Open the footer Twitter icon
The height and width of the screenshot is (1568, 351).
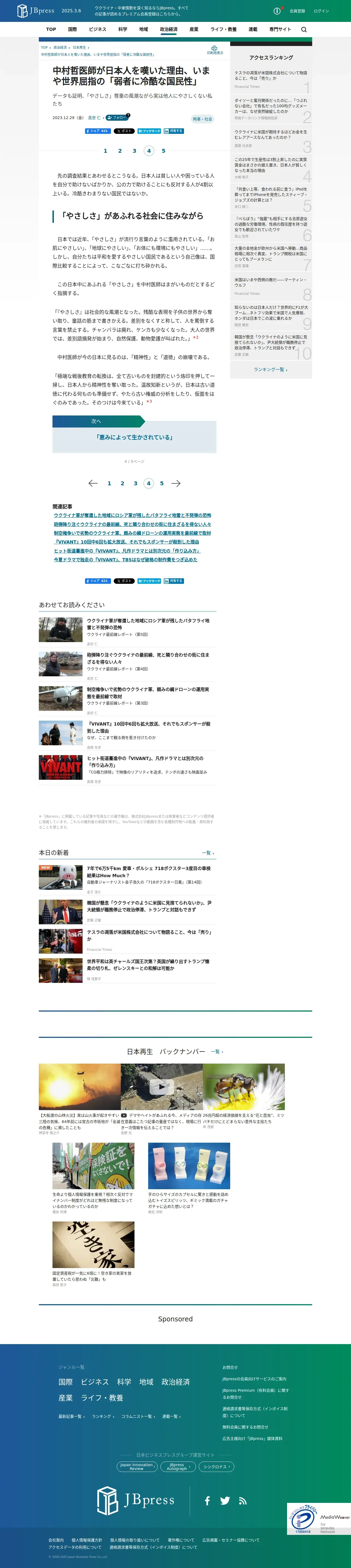[225, 1500]
